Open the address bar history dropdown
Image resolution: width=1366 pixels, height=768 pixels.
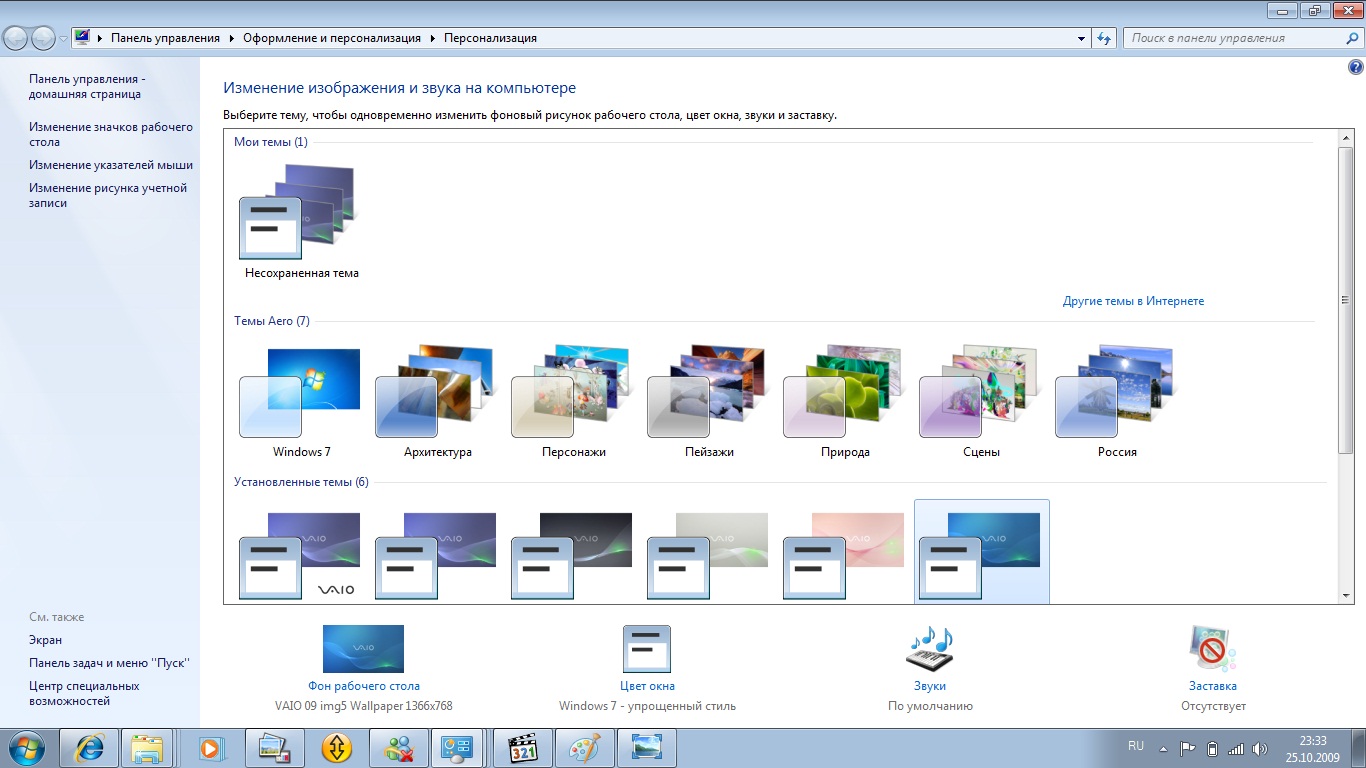point(1082,38)
